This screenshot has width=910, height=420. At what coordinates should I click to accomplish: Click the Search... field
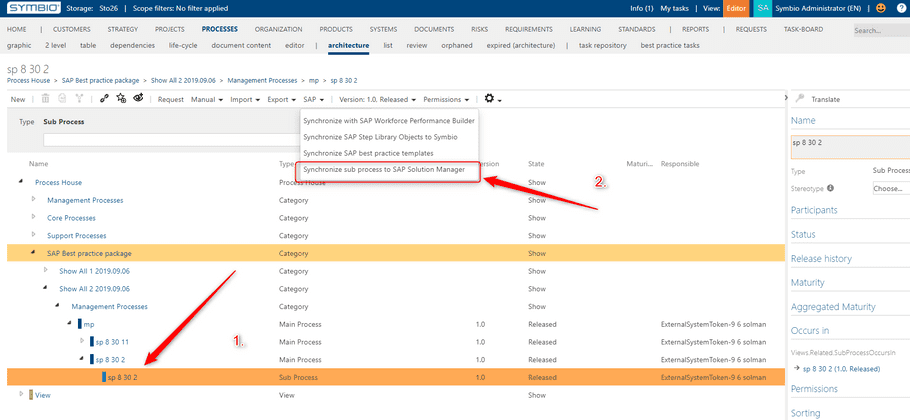882,30
